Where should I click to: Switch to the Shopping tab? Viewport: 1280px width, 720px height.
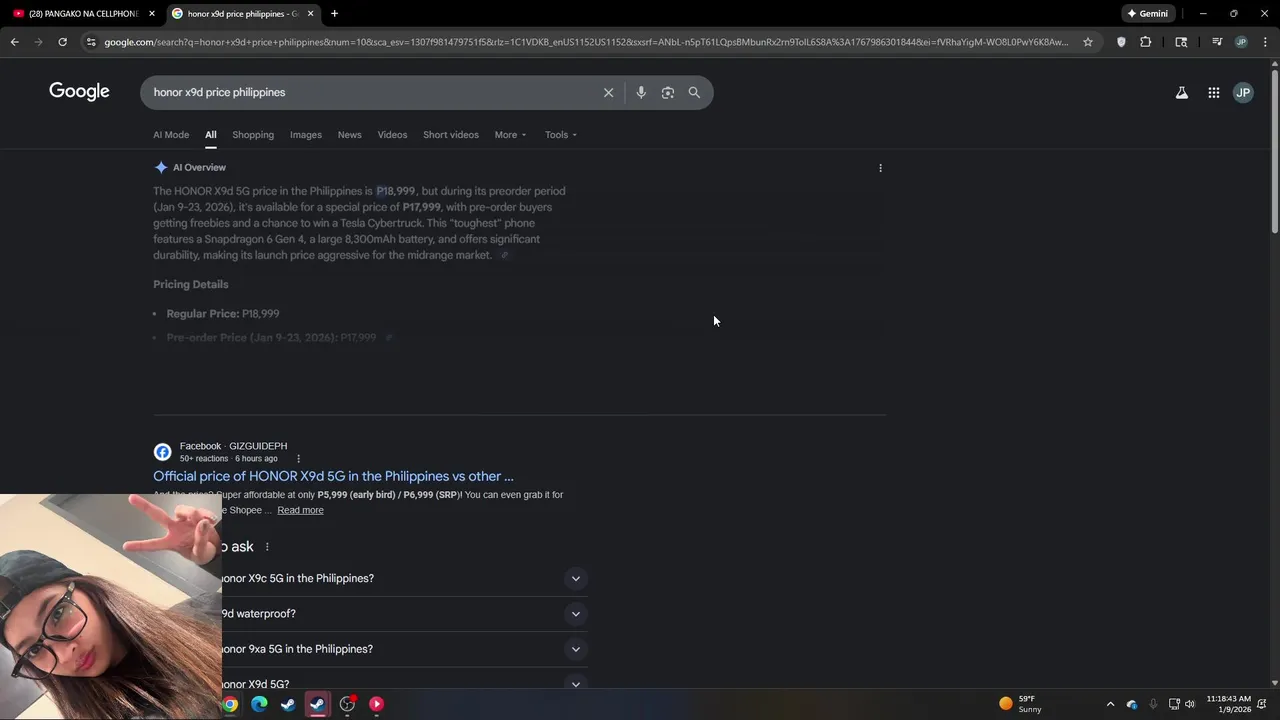[x=253, y=135]
